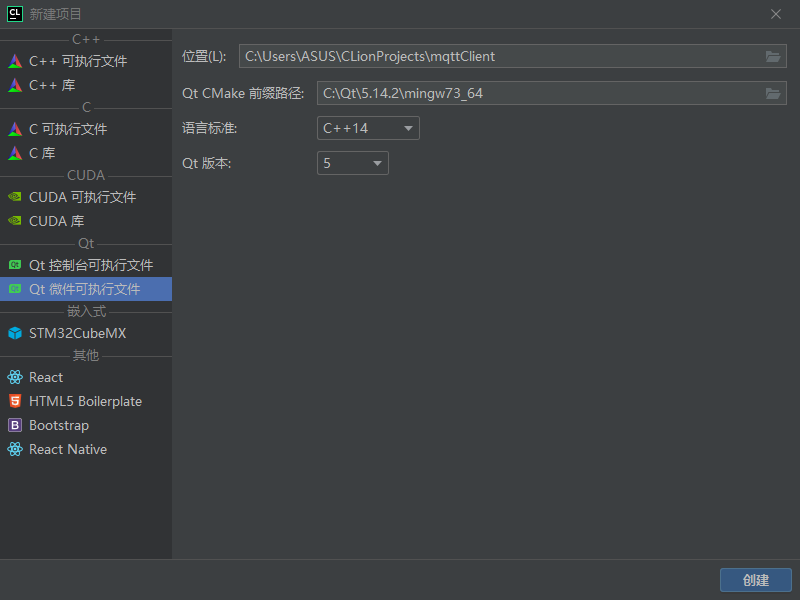This screenshot has height=600, width=800.
Task: Choose Qt 控制台可执行文件 project type
Action: pyautogui.click(x=86, y=265)
